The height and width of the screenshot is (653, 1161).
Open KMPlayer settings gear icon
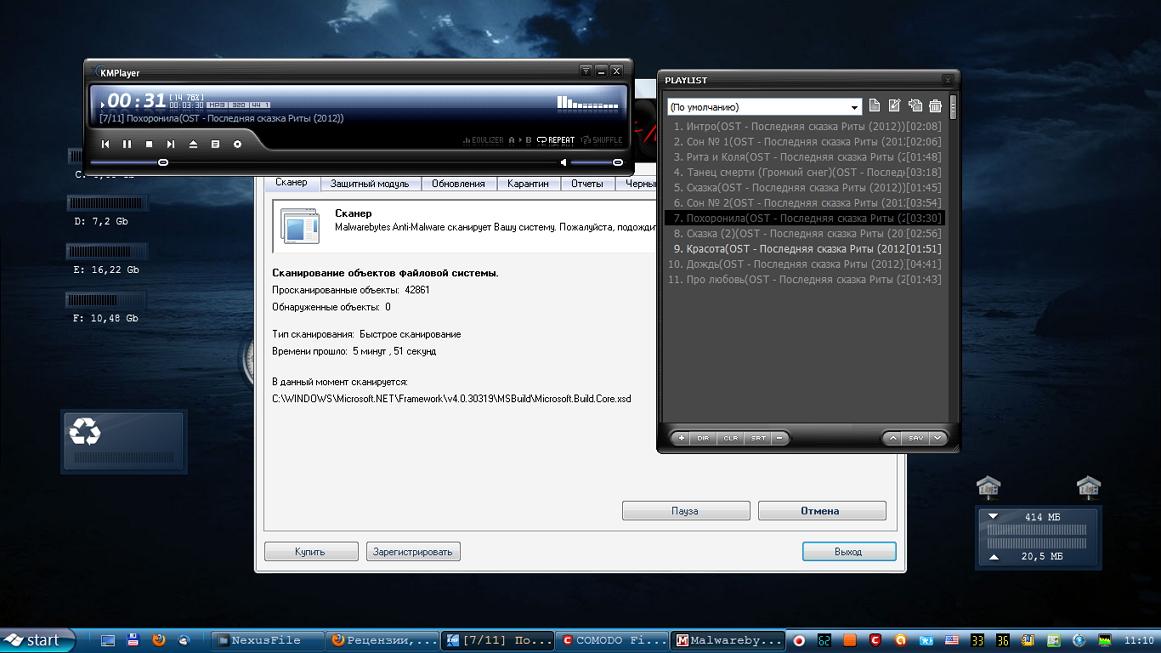(237, 145)
